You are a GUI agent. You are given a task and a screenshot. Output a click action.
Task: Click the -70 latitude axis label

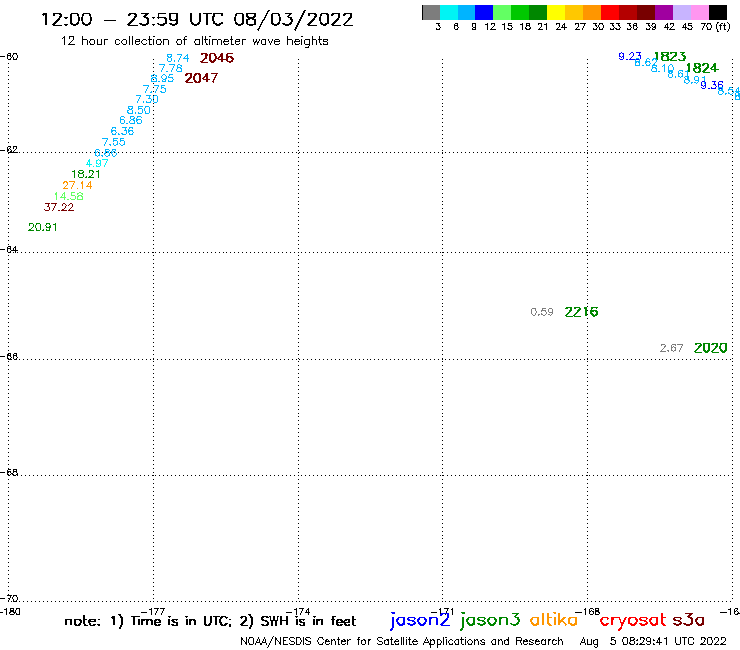pos(9,599)
